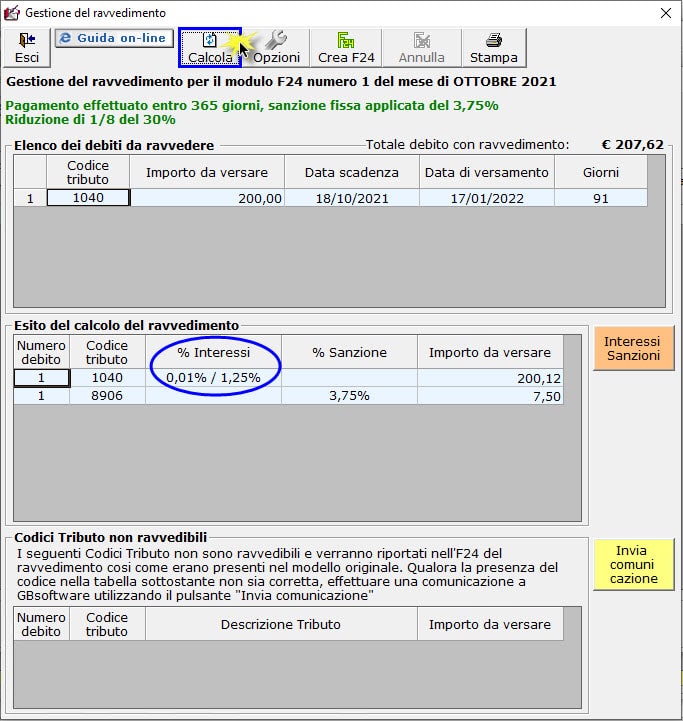Select Codice tributo cell 1040 in debts list
The width and height of the screenshot is (683, 721).
click(88, 198)
